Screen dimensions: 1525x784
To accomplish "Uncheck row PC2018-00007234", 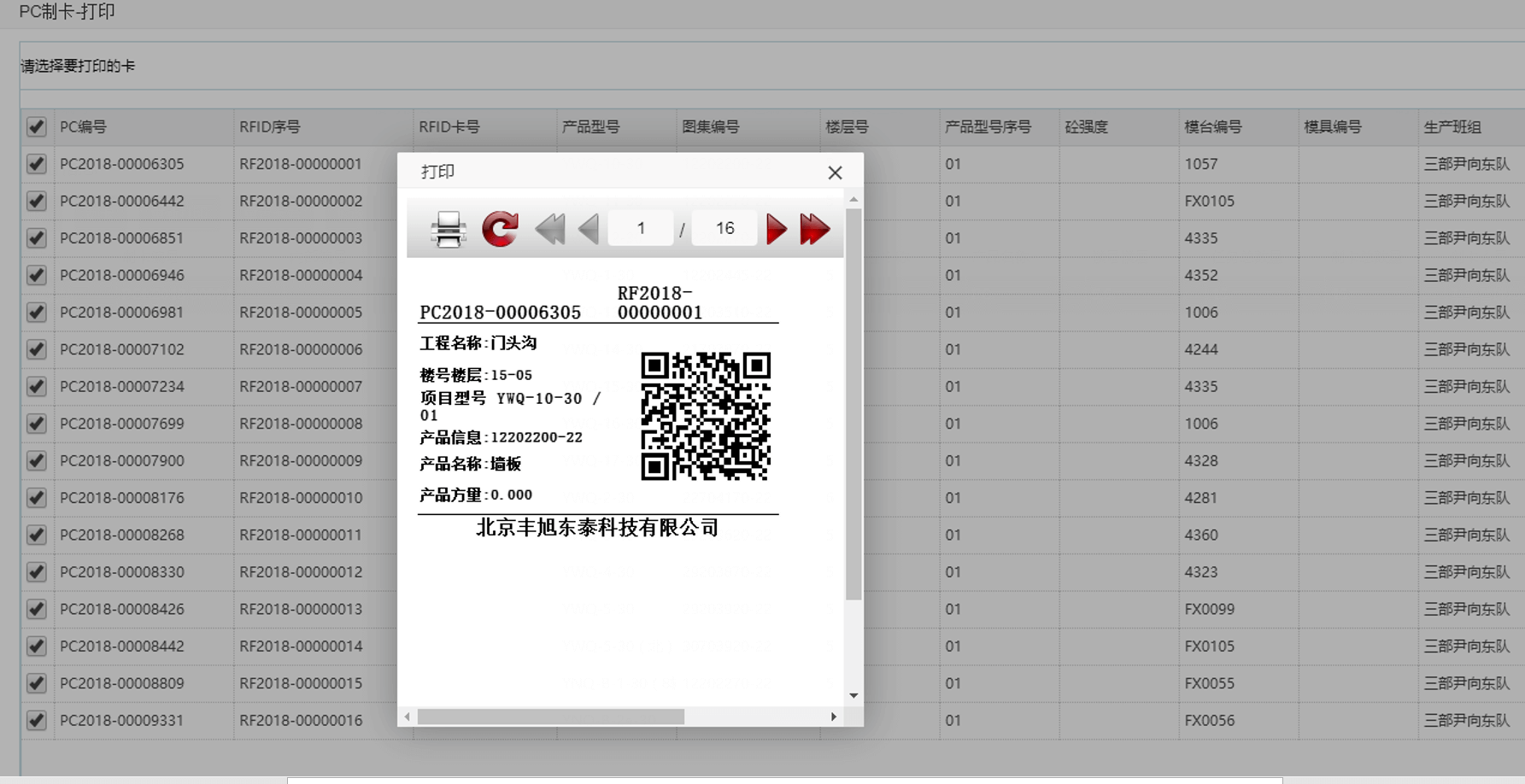I will click(36, 387).
